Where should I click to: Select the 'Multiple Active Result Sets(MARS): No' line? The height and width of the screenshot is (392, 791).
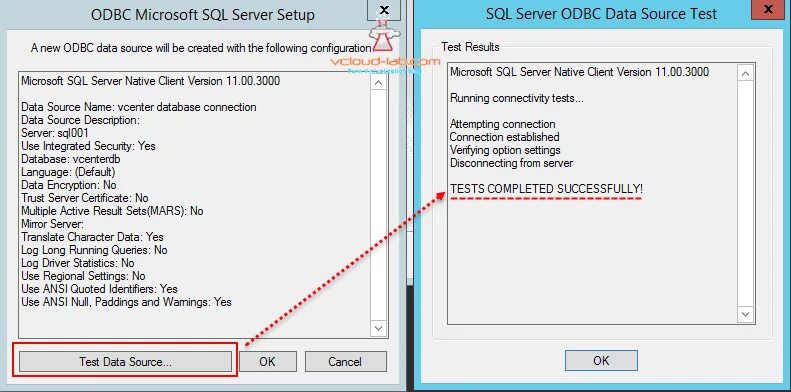coord(112,211)
